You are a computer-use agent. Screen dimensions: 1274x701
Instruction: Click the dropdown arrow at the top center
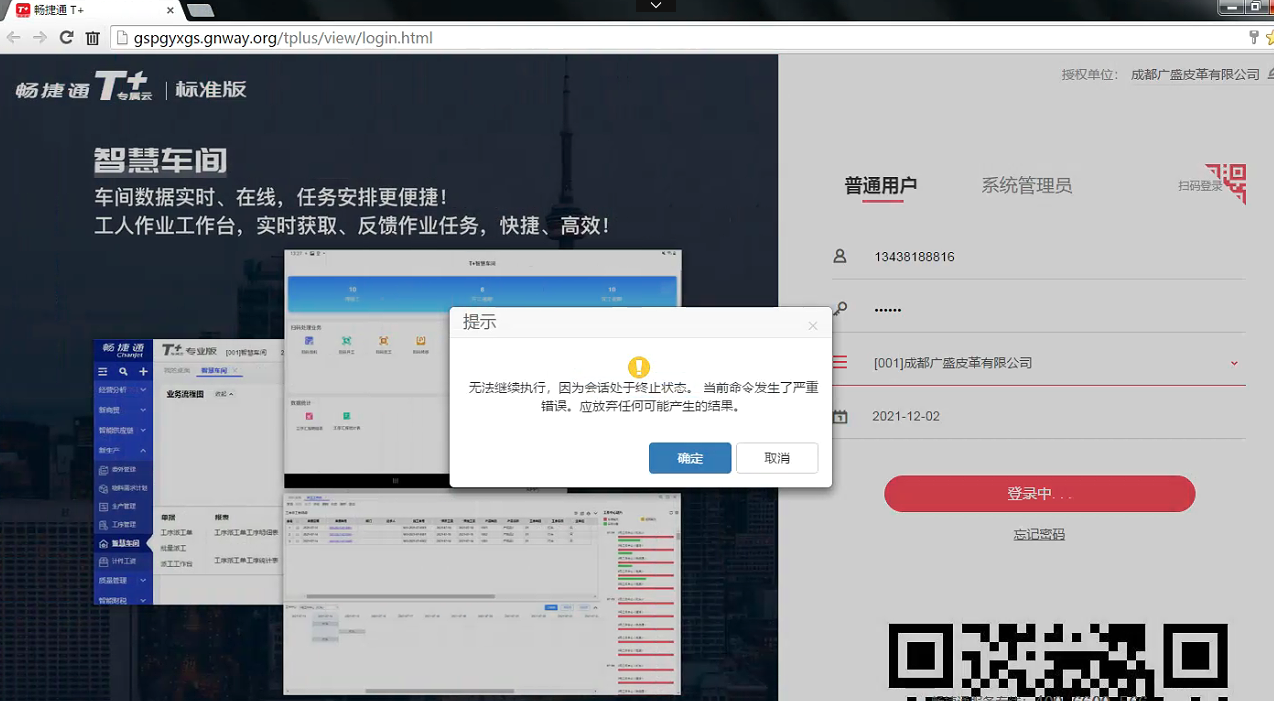tap(656, 5)
